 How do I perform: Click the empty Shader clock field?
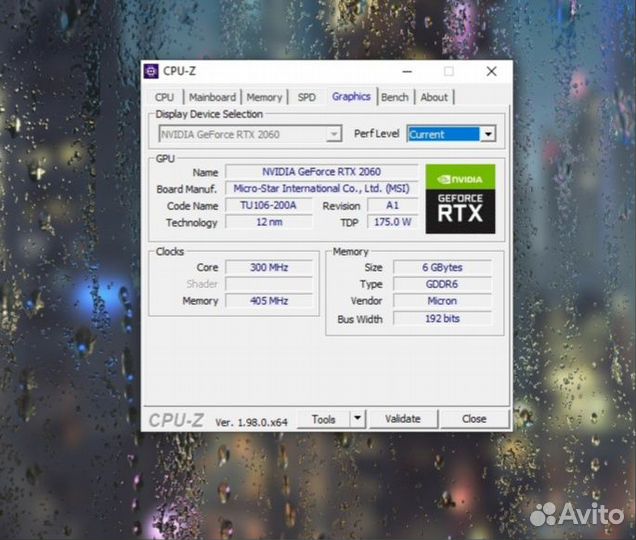point(269,284)
